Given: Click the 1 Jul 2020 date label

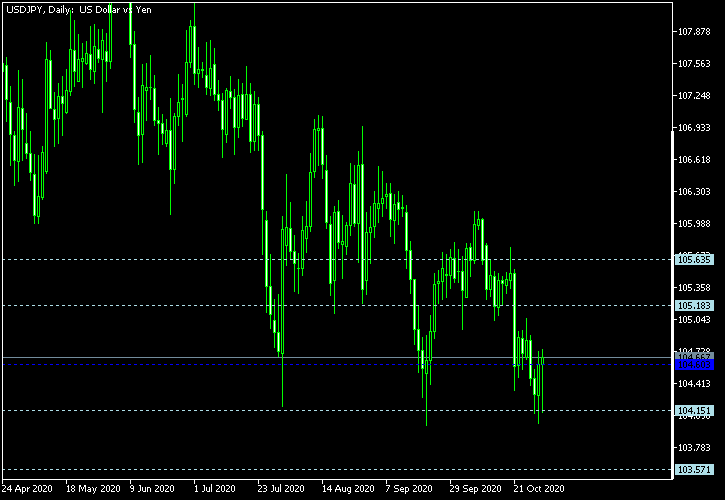Looking at the screenshot, I should (x=215, y=488).
